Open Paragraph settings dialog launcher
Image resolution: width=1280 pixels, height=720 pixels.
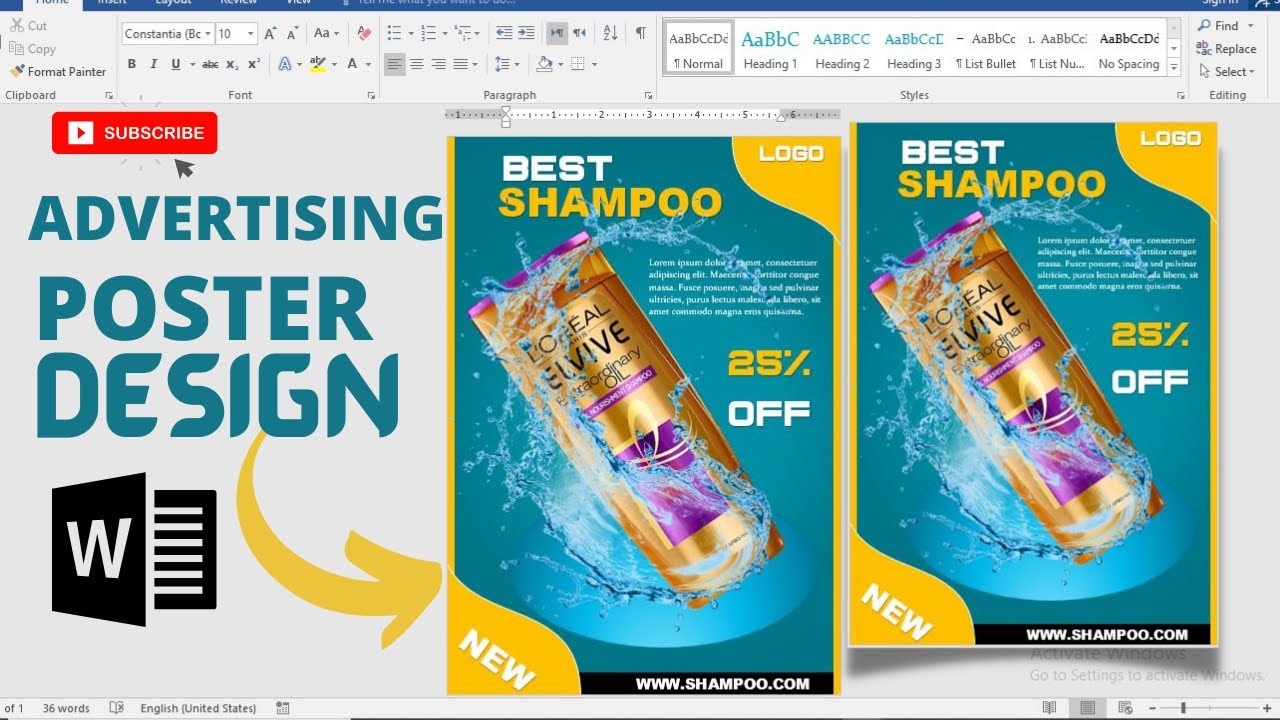tap(651, 96)
